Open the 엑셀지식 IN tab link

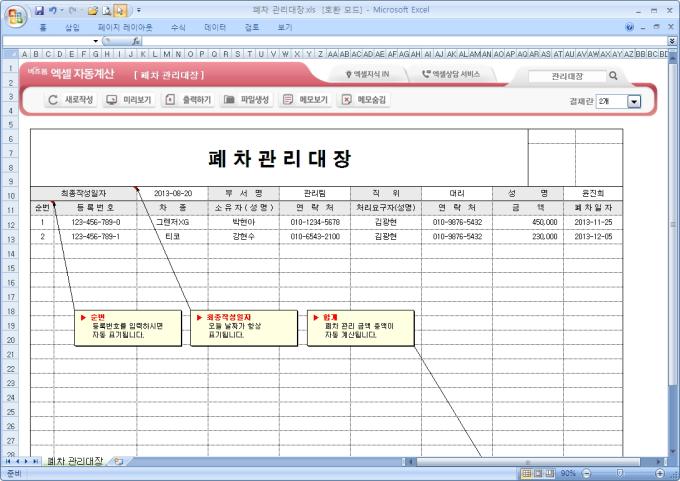point(367,74)
